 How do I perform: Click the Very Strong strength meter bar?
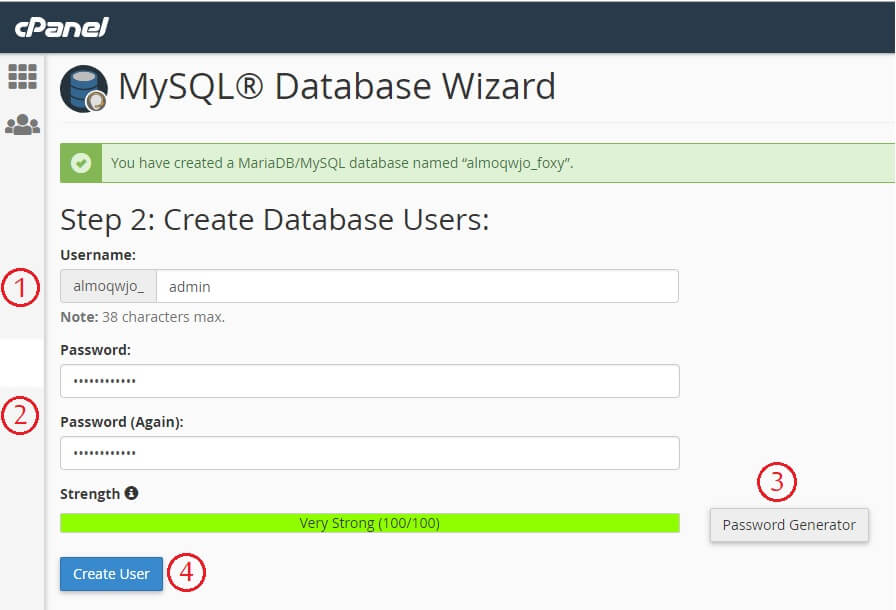tap(370, 523)
